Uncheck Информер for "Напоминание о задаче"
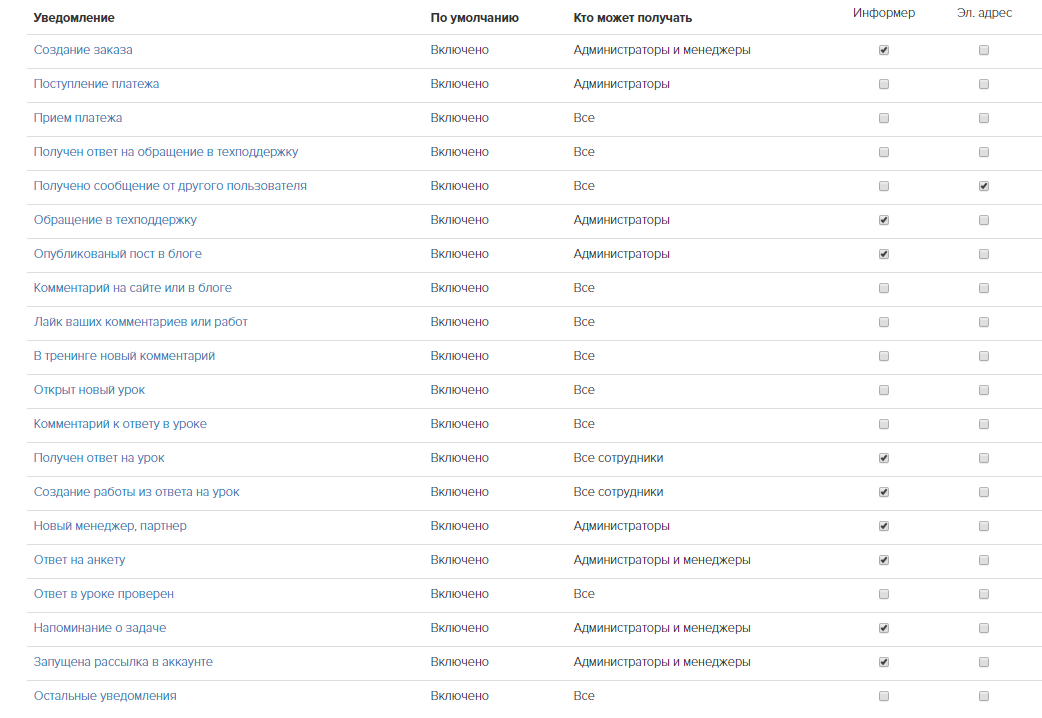The width and height of the screenshot is (1042, 718). click(x=884, y=627)
